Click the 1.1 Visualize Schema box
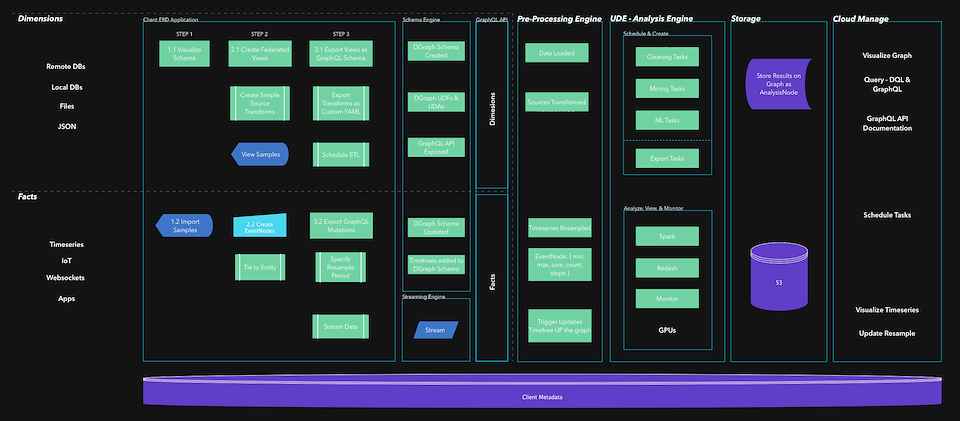The width and height of the screenshot is (960, 421). (x=184, y=53)
